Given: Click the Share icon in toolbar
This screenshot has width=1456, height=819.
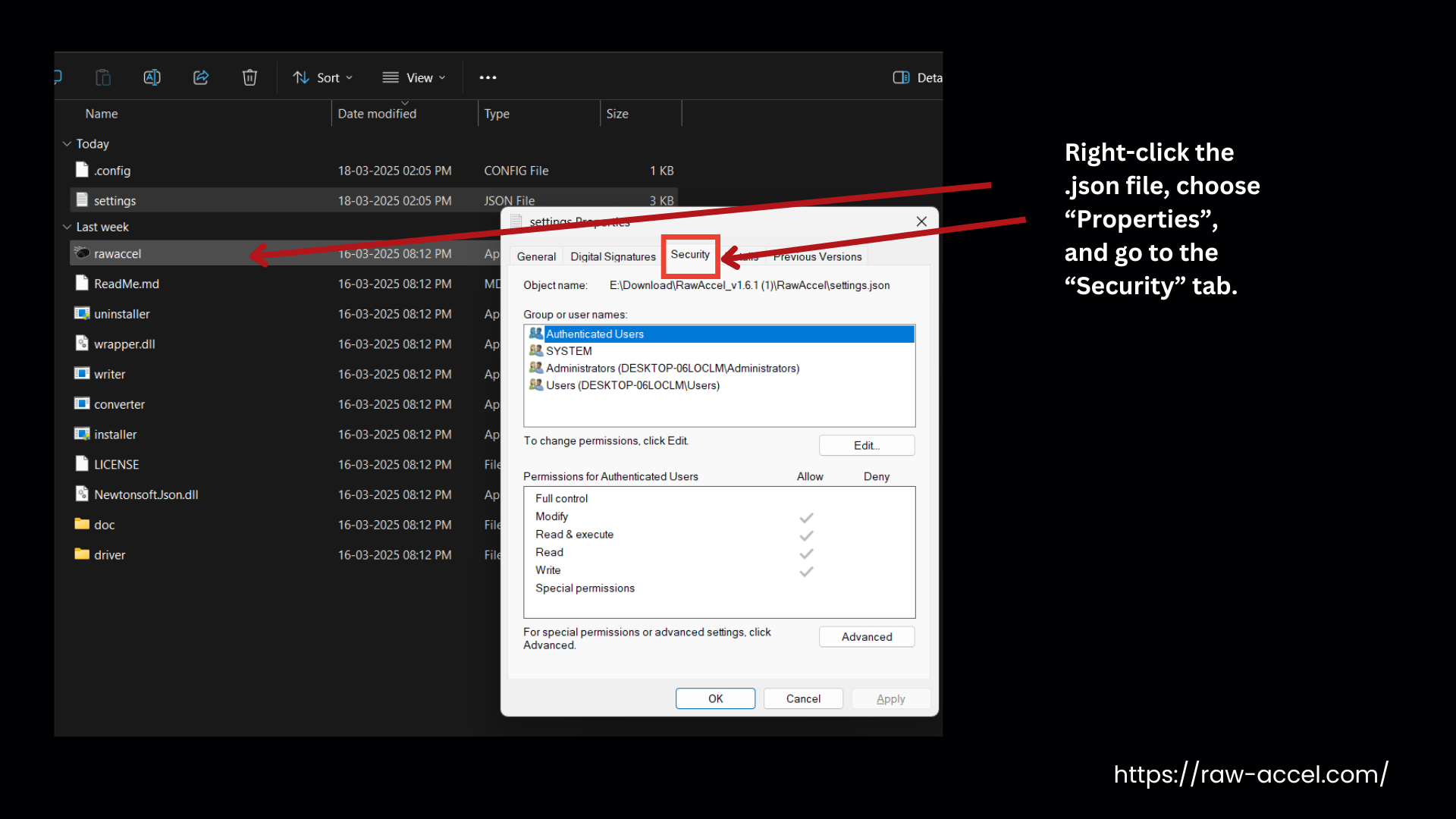Looking at the screenshot, I should pos(201,77).
